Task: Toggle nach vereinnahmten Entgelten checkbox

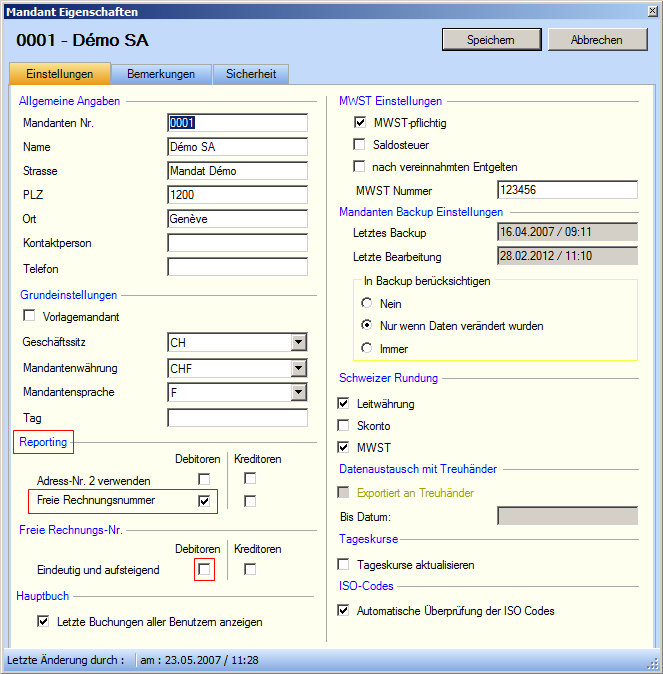Action: point(360,167)
